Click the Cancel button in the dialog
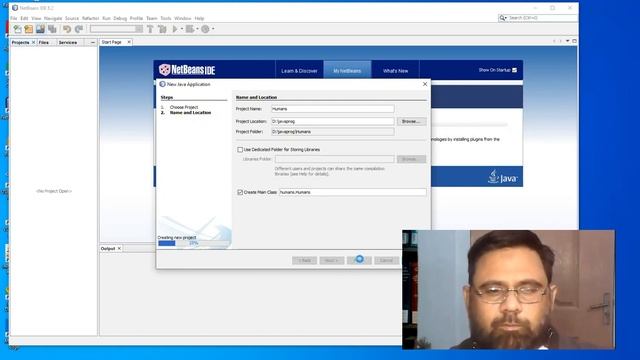The image size is (640, 360). click(x=387, y=260)
